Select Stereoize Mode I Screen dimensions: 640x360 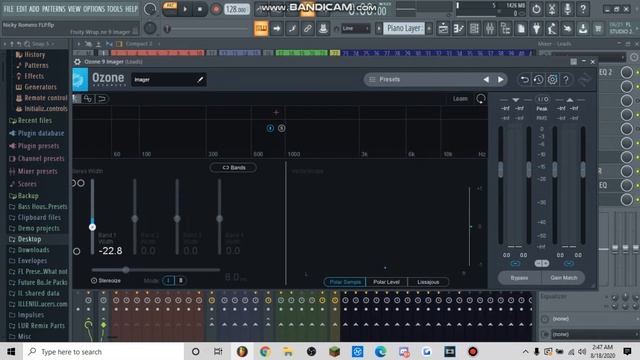pos(168,280)
